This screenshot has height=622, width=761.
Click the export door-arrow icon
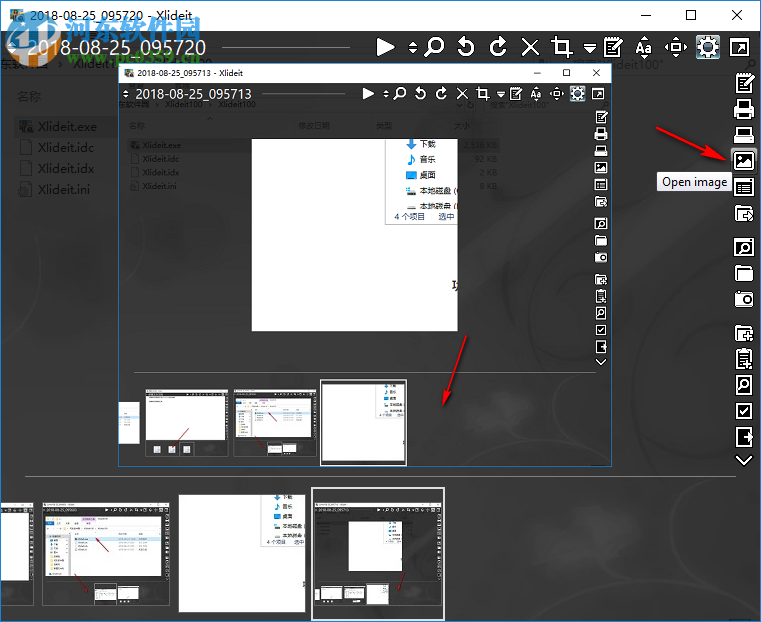pos(744,437)
